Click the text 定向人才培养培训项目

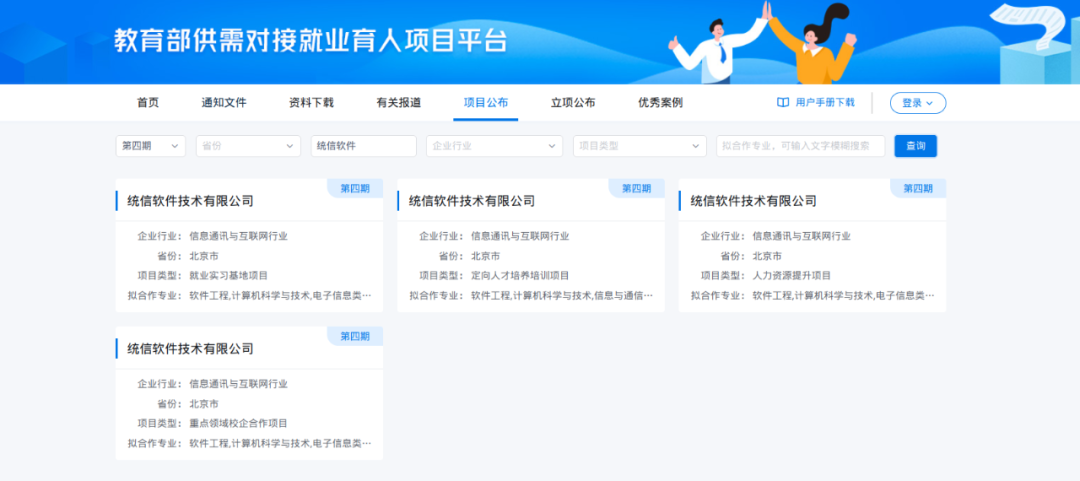(520, 276)
